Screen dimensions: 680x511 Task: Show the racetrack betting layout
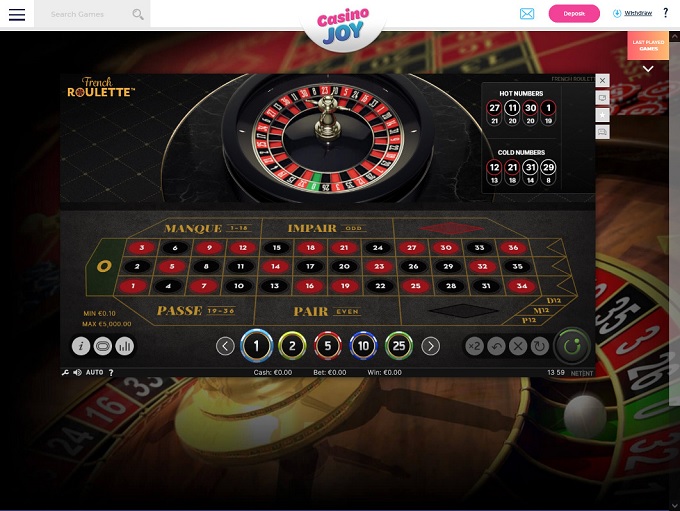[103, 346]
